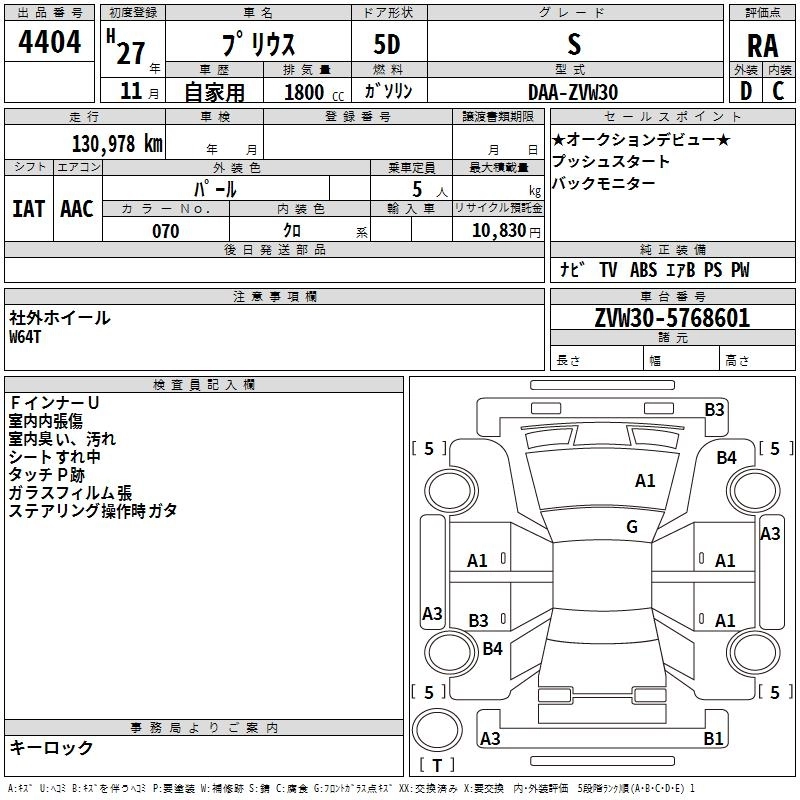Click the mileage value 130,978 km
Screen dimensions: 800x800
tap(117, 143)
